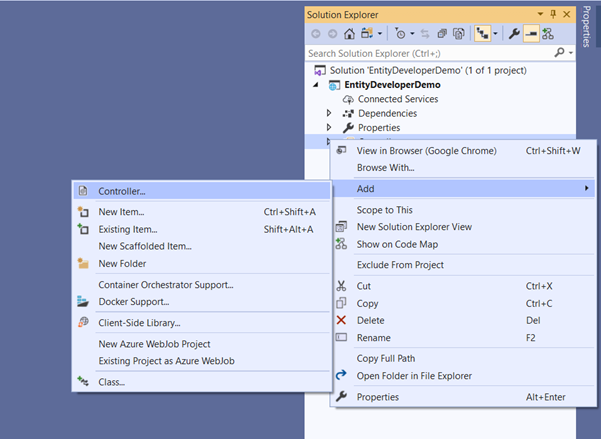Click the Docker Support whale icon
601x439 pixels.
[83, 301]
